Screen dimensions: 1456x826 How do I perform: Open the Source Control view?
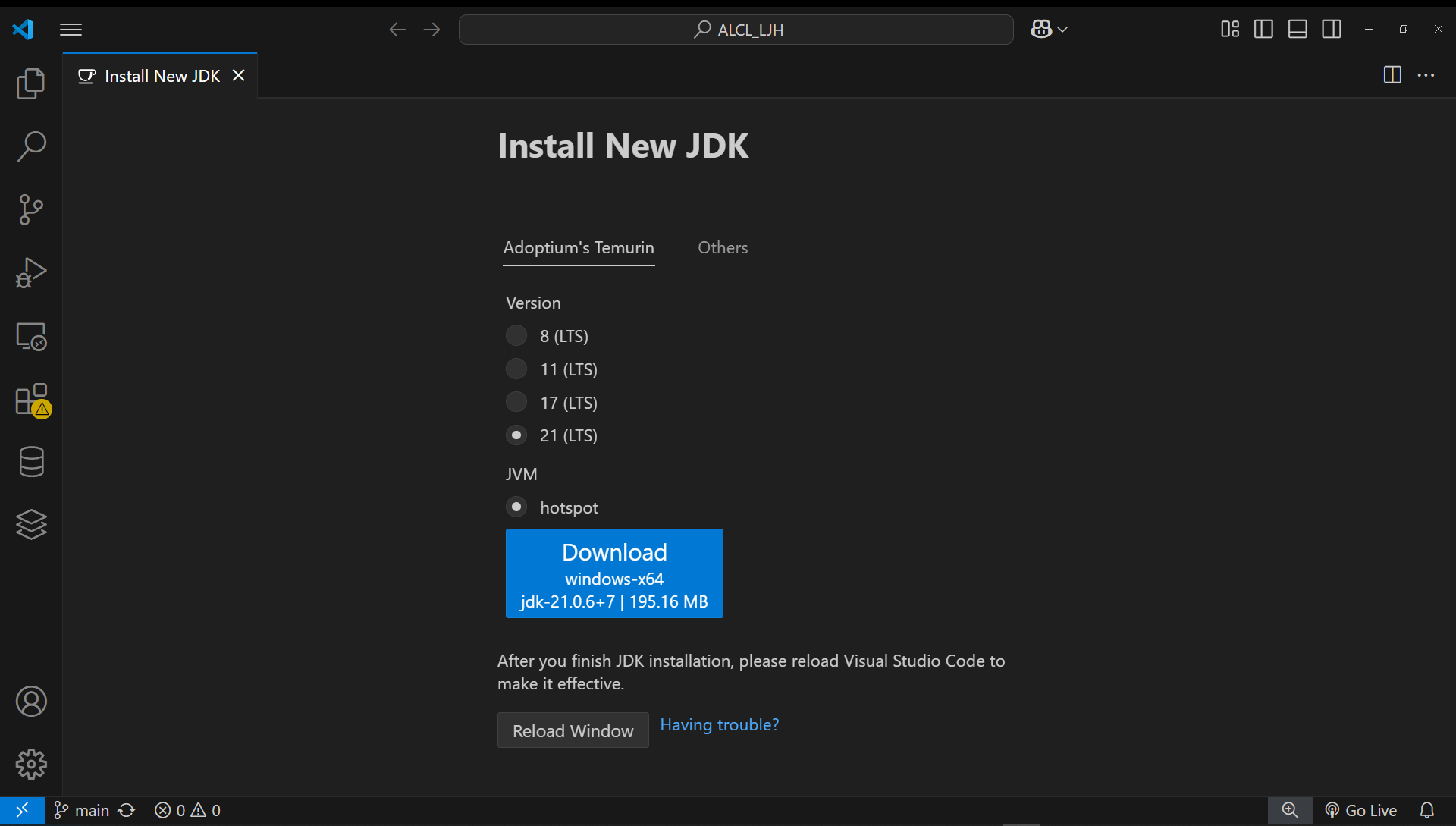(x=31, y=209)
